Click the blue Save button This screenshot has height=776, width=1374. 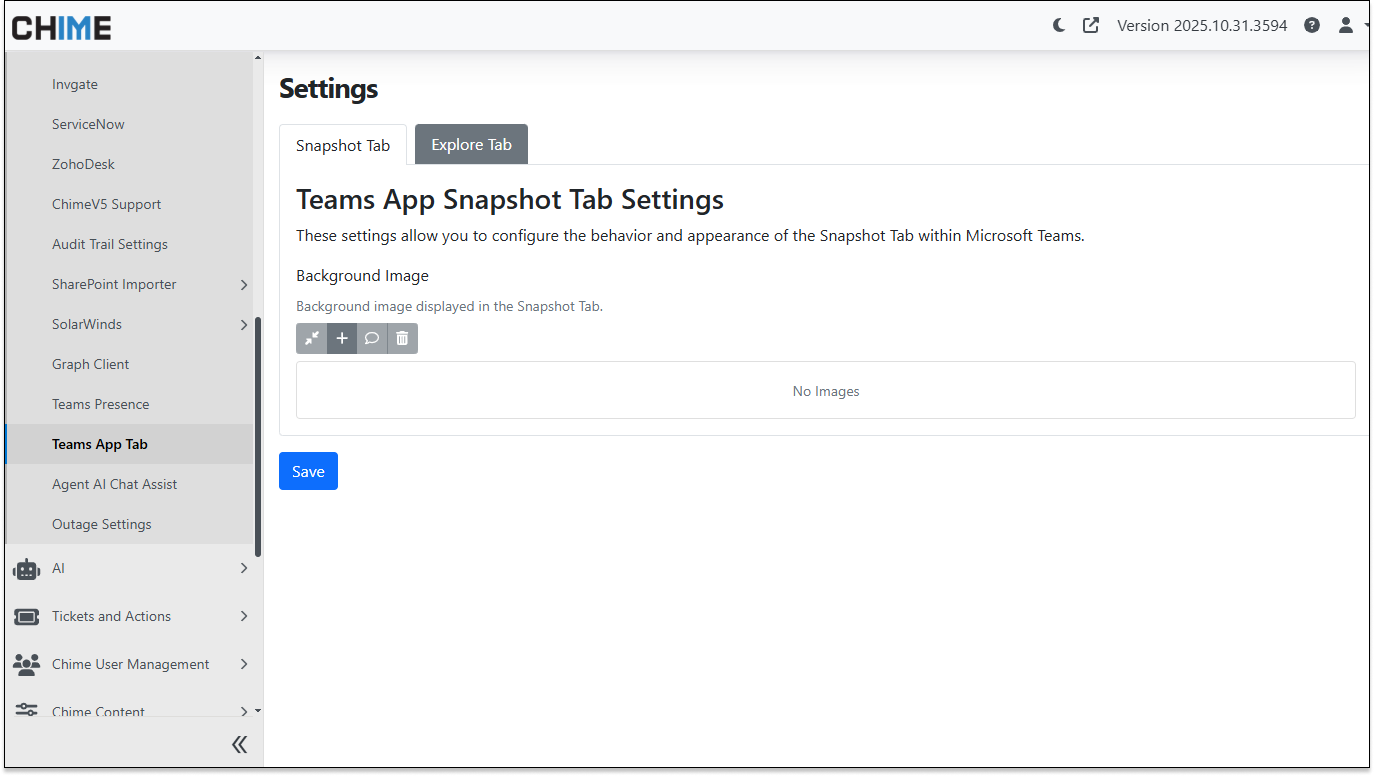[x=308, y=472]
